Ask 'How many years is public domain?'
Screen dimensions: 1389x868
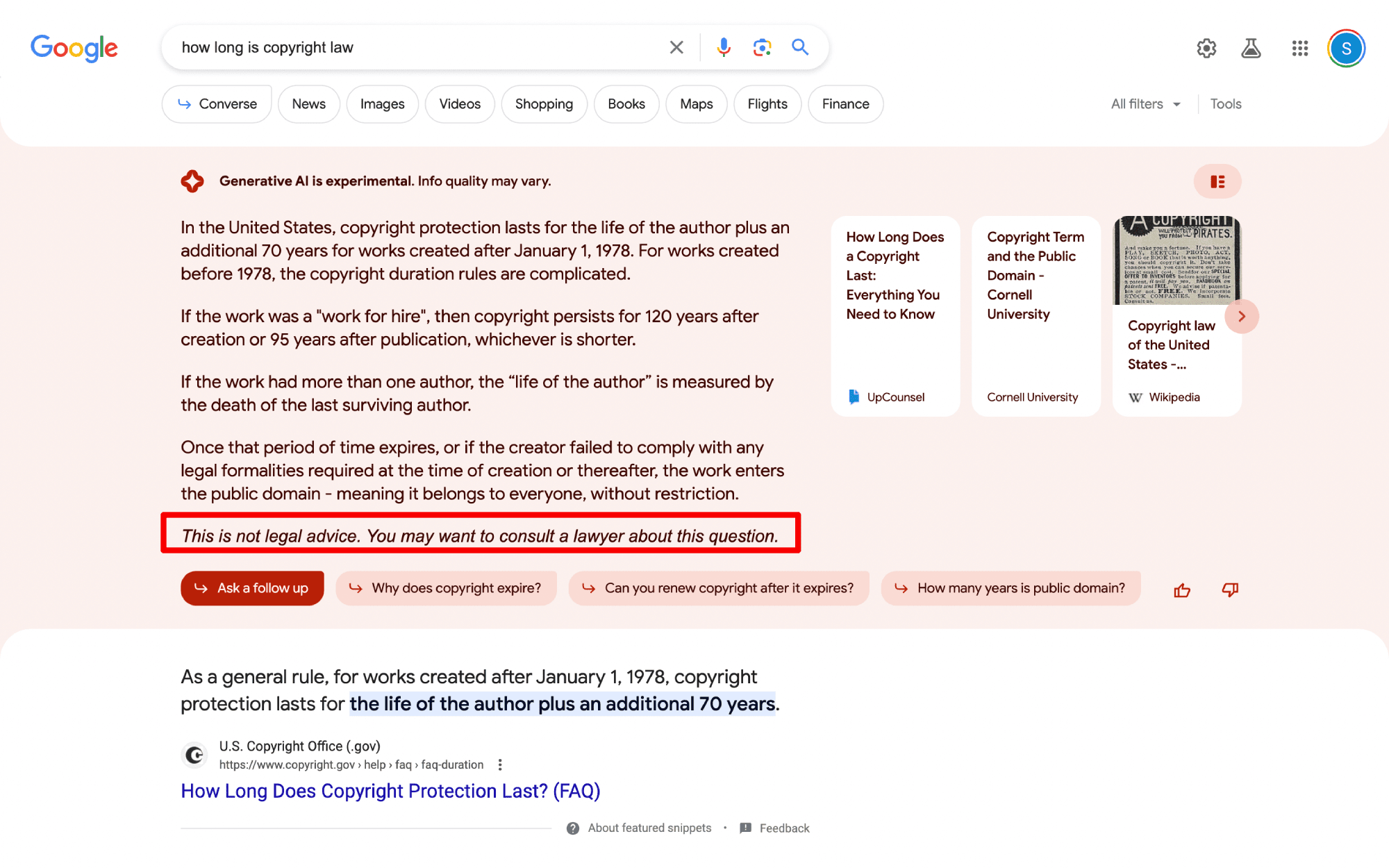(x=1011, y=588)
